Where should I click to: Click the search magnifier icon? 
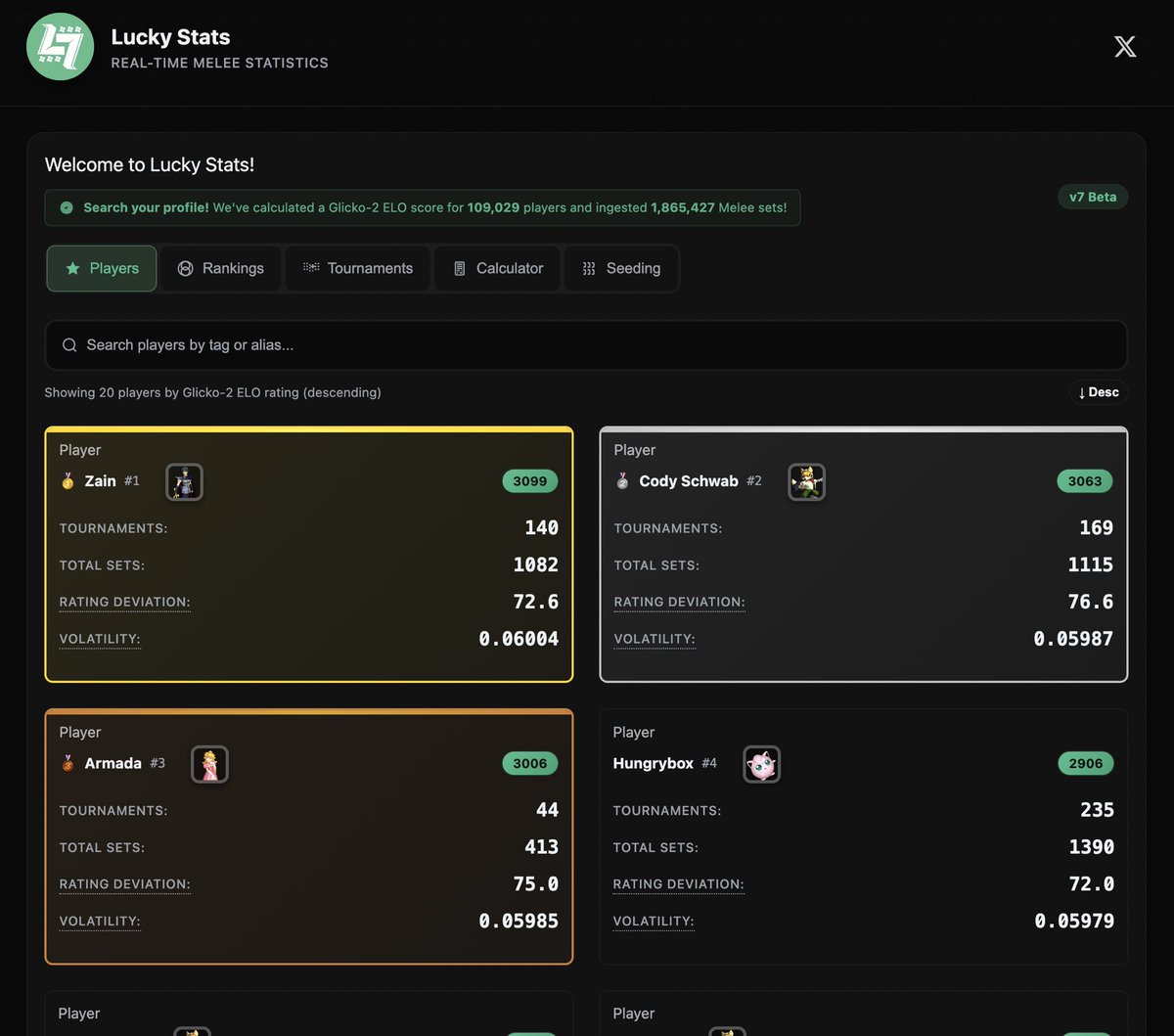69,345
